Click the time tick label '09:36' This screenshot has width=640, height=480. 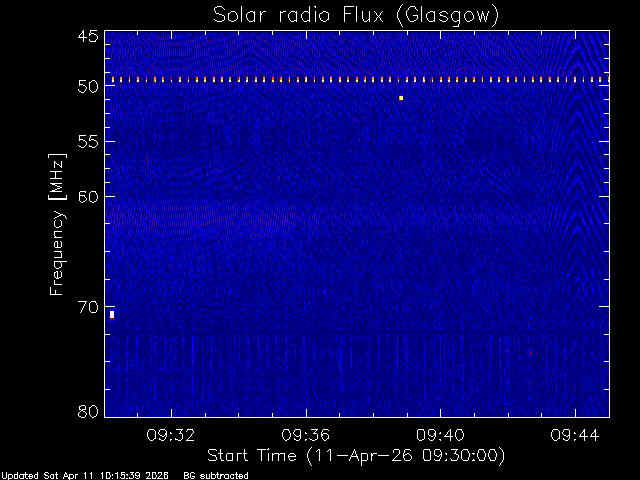(x=306, y=435)
